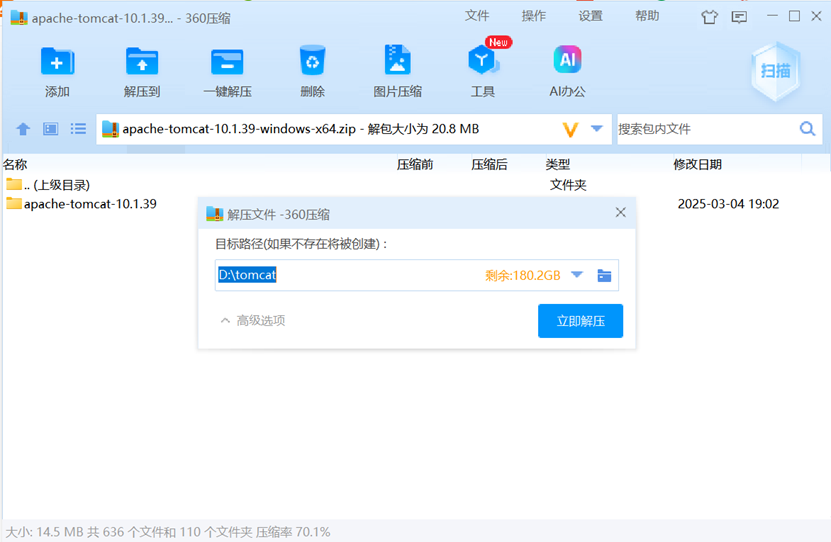Click the 立即解压 button

click(x=580, y=321)
